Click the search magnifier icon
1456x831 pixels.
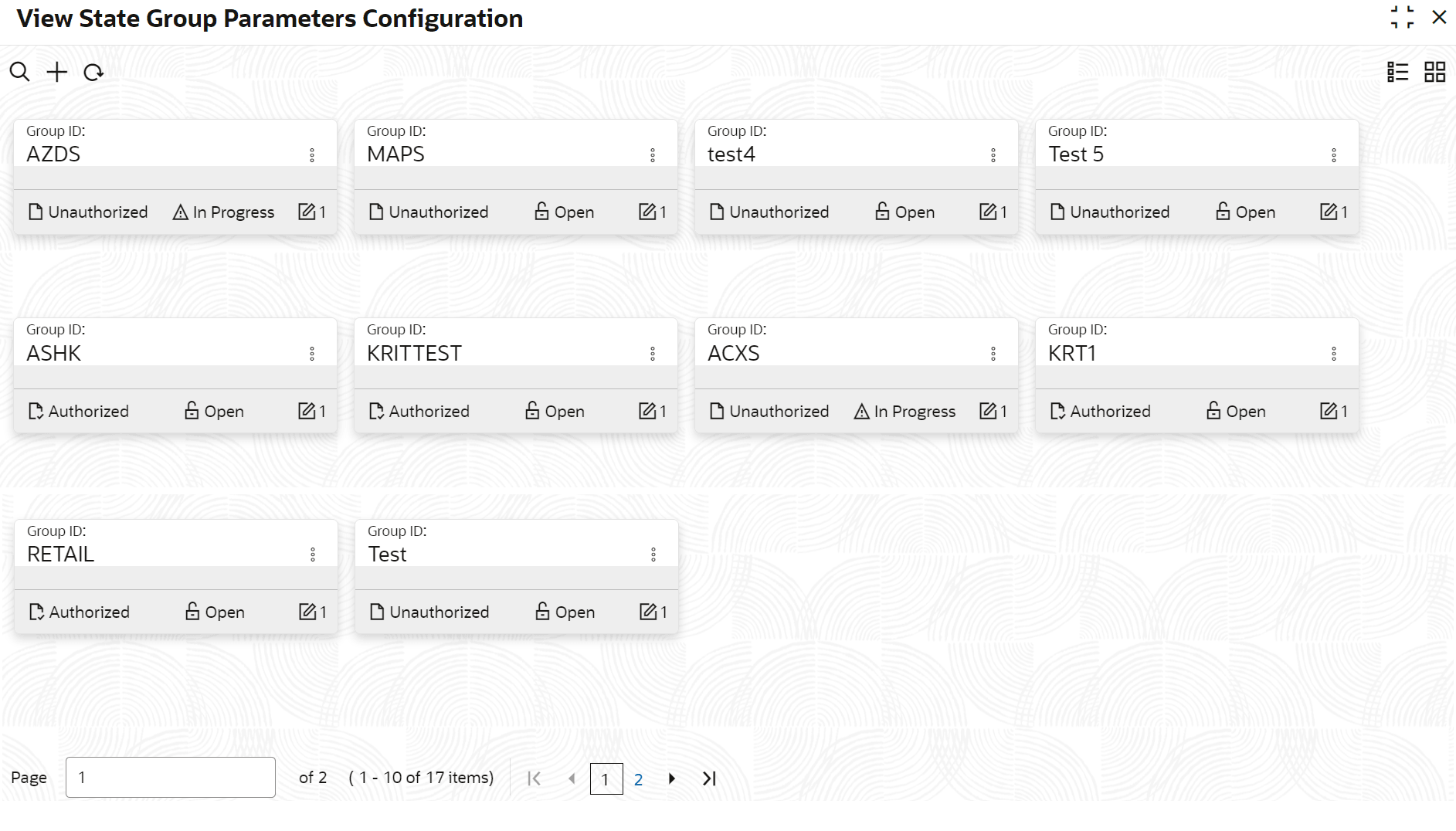19,73
